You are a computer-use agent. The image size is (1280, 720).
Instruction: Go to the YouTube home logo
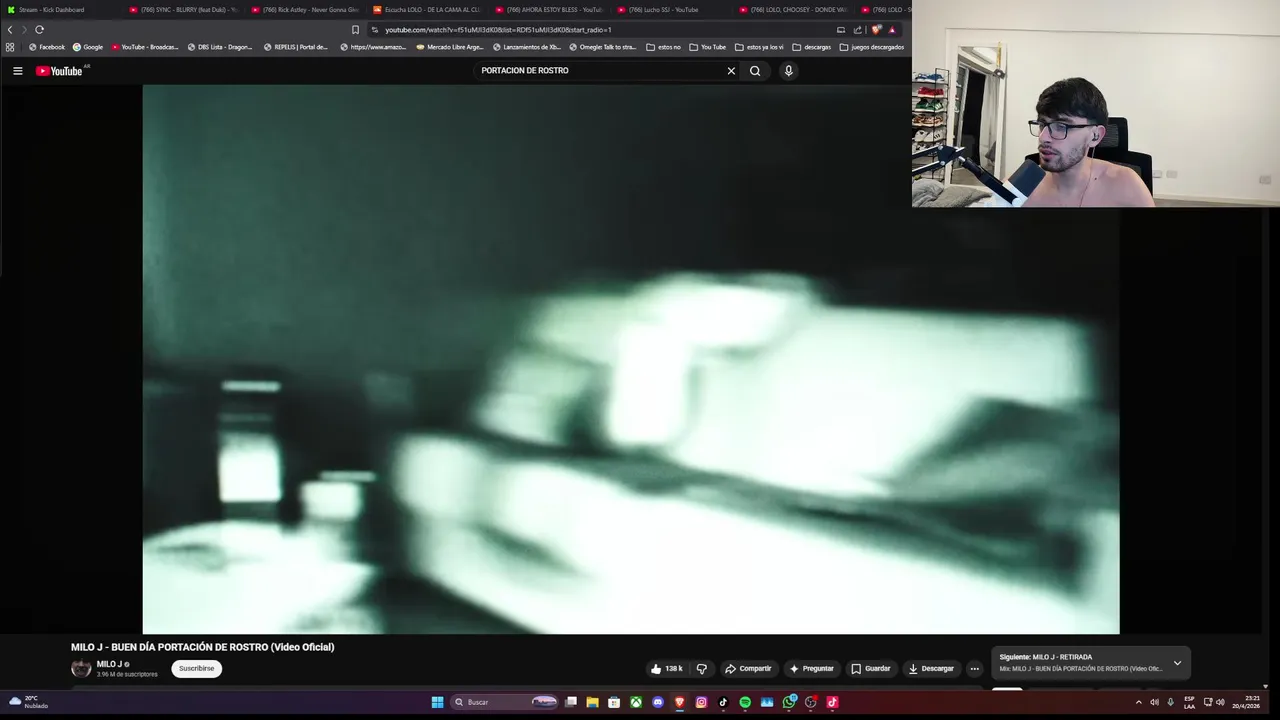point(59,71)
